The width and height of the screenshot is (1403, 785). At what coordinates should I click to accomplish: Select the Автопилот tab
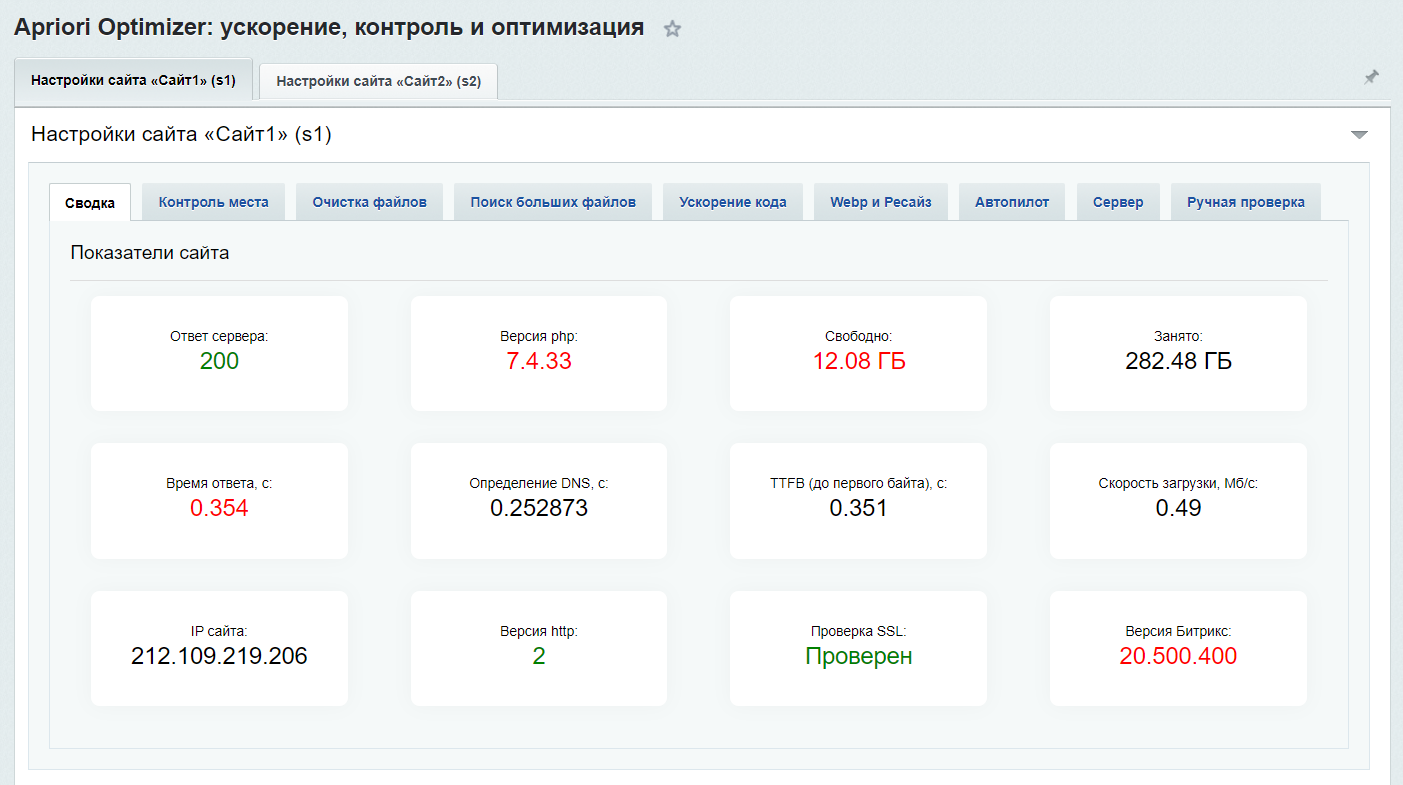click(x=1012, y=202)
